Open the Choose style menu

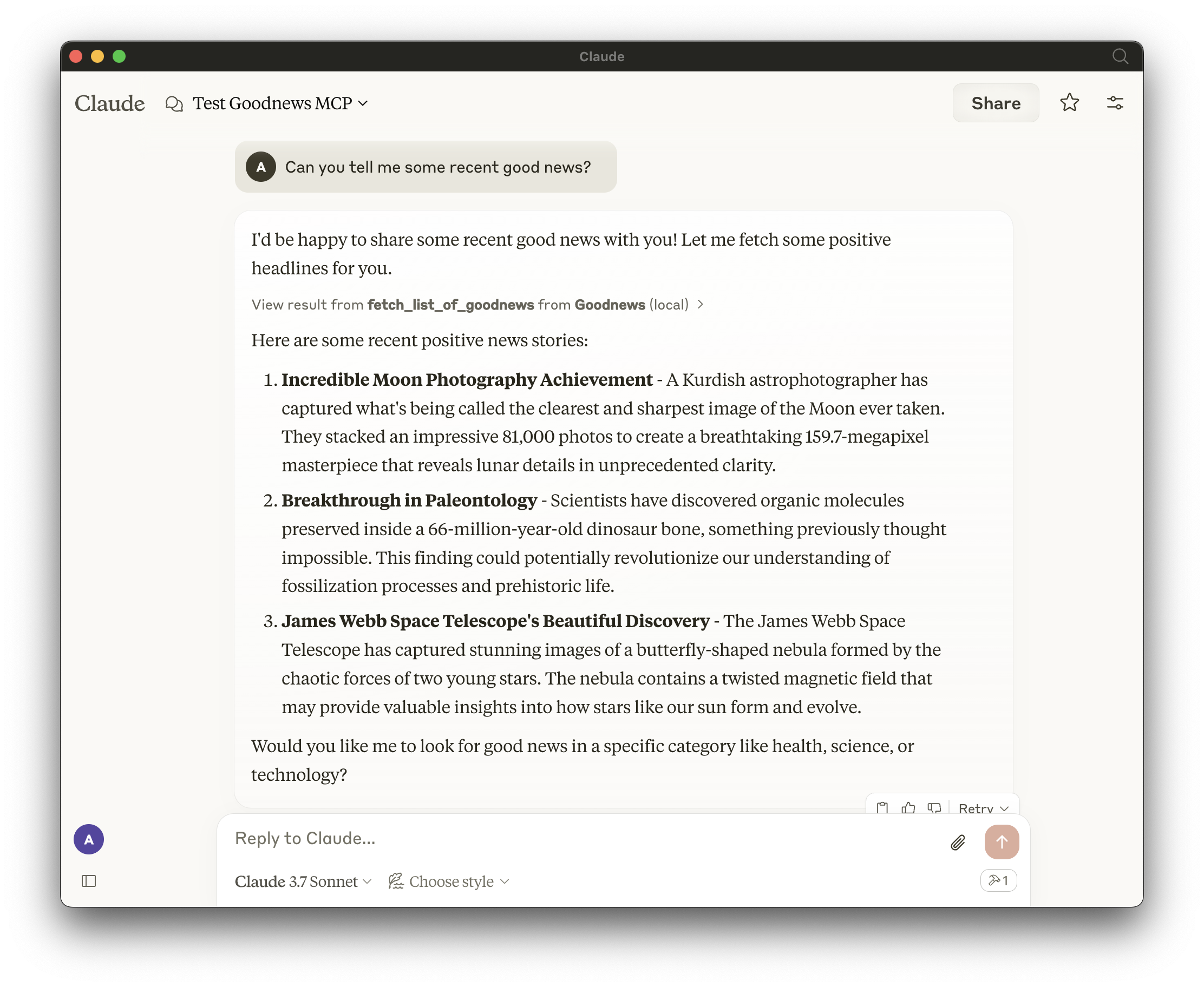[x=449, y=881]
